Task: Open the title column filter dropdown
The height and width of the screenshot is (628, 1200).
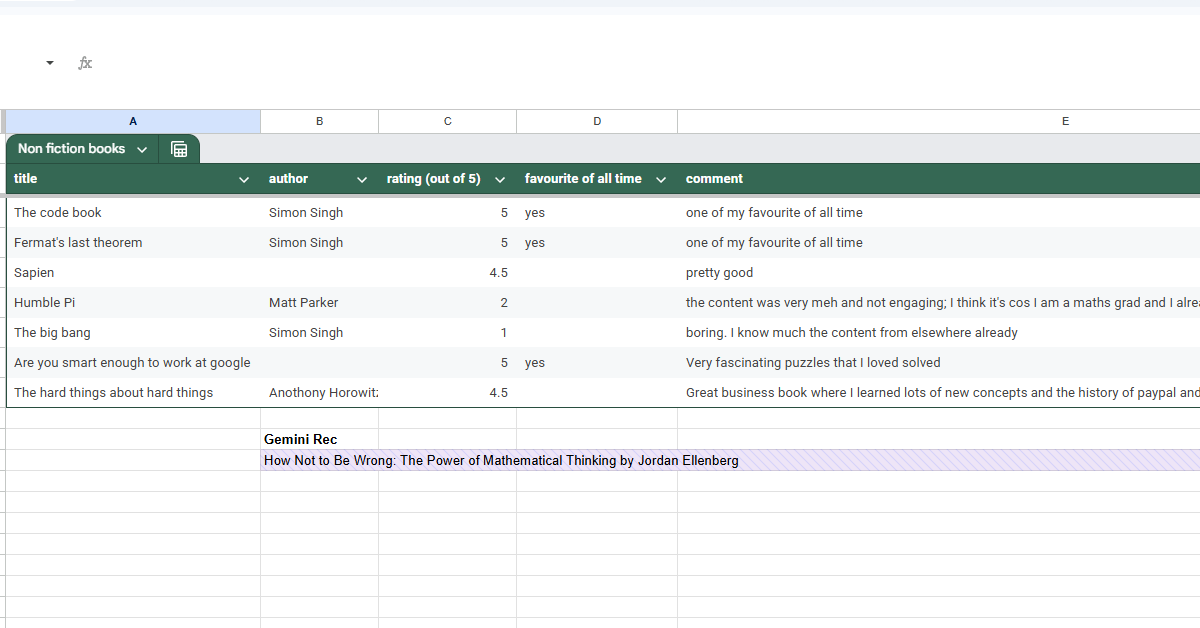Action: [x=244, y=180]
